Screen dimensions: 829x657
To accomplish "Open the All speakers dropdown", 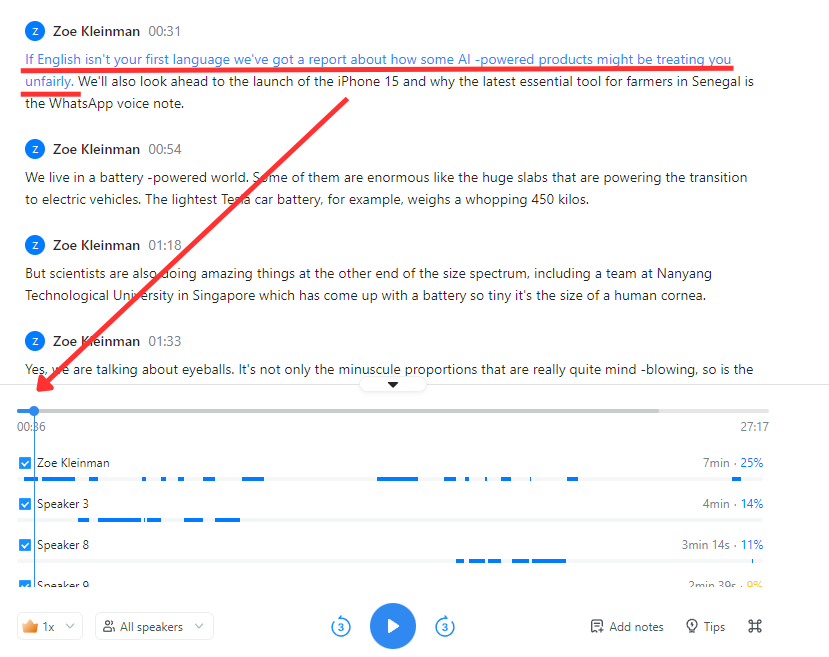I will 154,626.
